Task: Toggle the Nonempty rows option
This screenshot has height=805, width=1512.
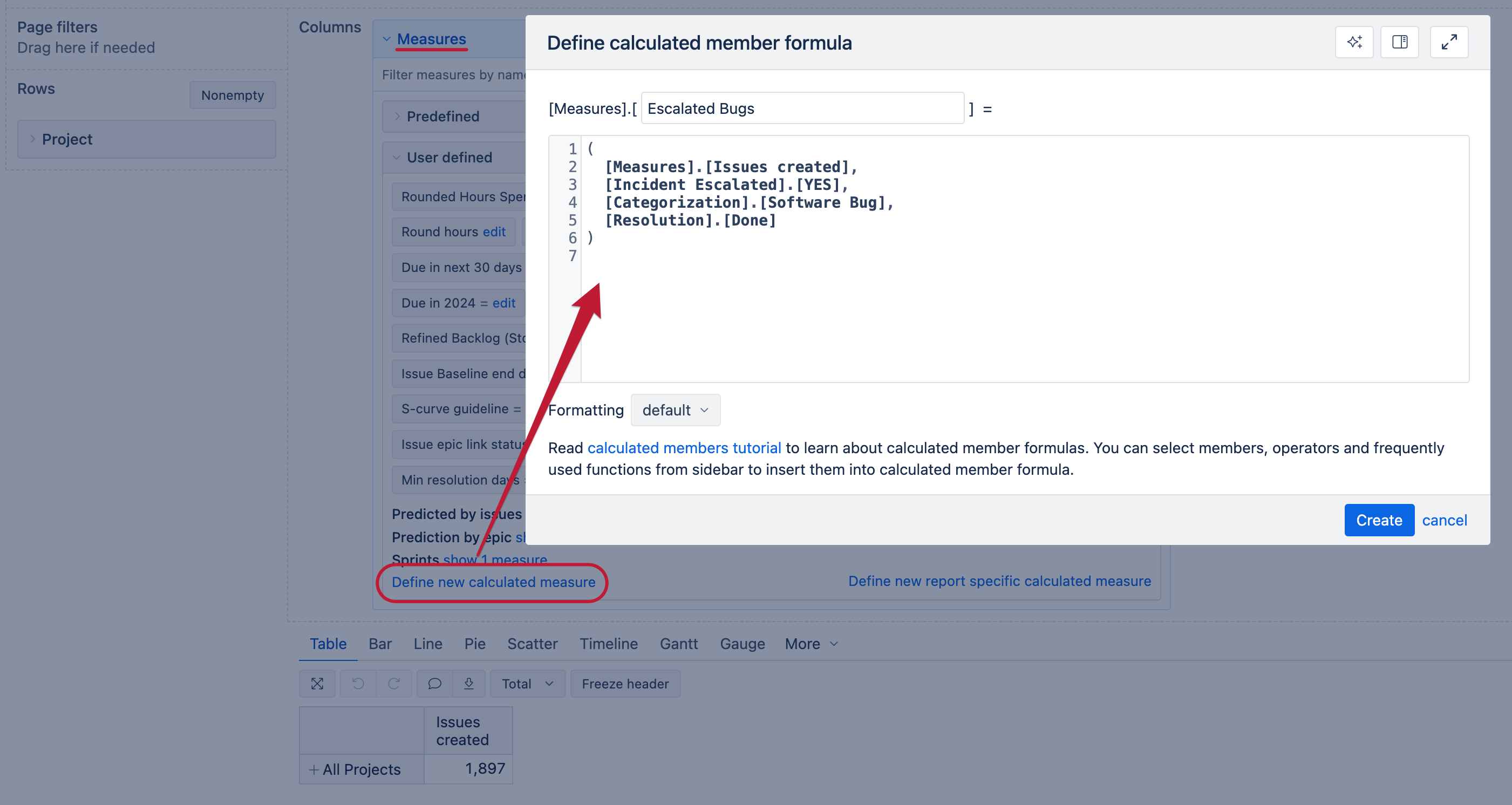Action: coord(233,95)
